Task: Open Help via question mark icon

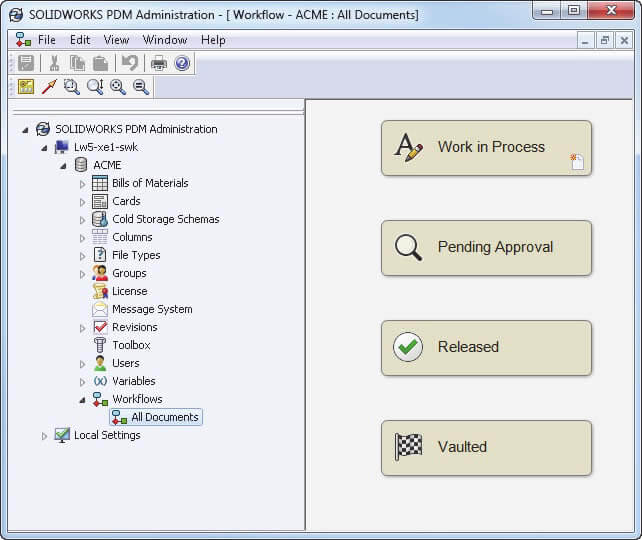Action: click(182, 63)
